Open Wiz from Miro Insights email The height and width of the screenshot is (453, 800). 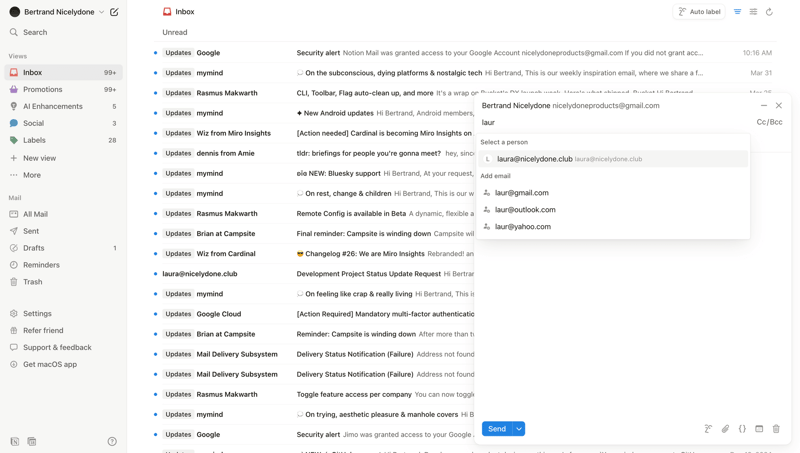(x=313, y=133)
